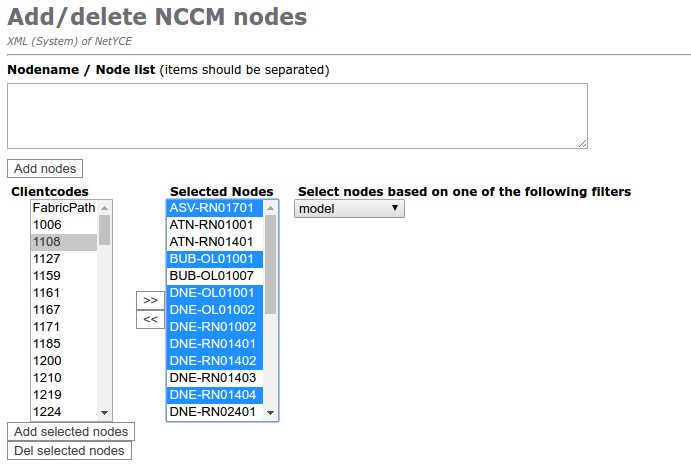Select clientcode 1127

[47, 258]
